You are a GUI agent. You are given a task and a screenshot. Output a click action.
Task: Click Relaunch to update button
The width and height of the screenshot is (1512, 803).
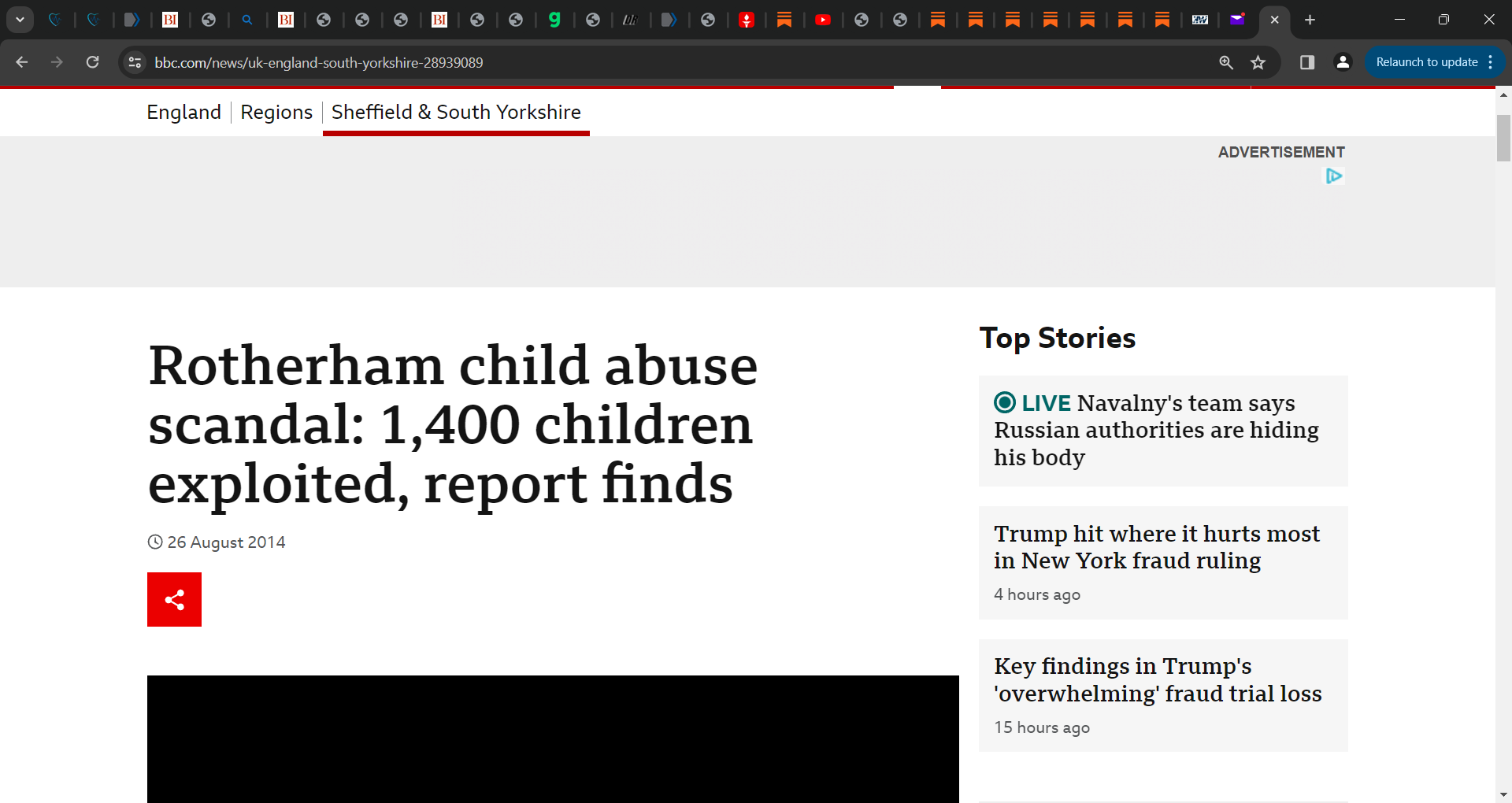[x=1426, y=62]
